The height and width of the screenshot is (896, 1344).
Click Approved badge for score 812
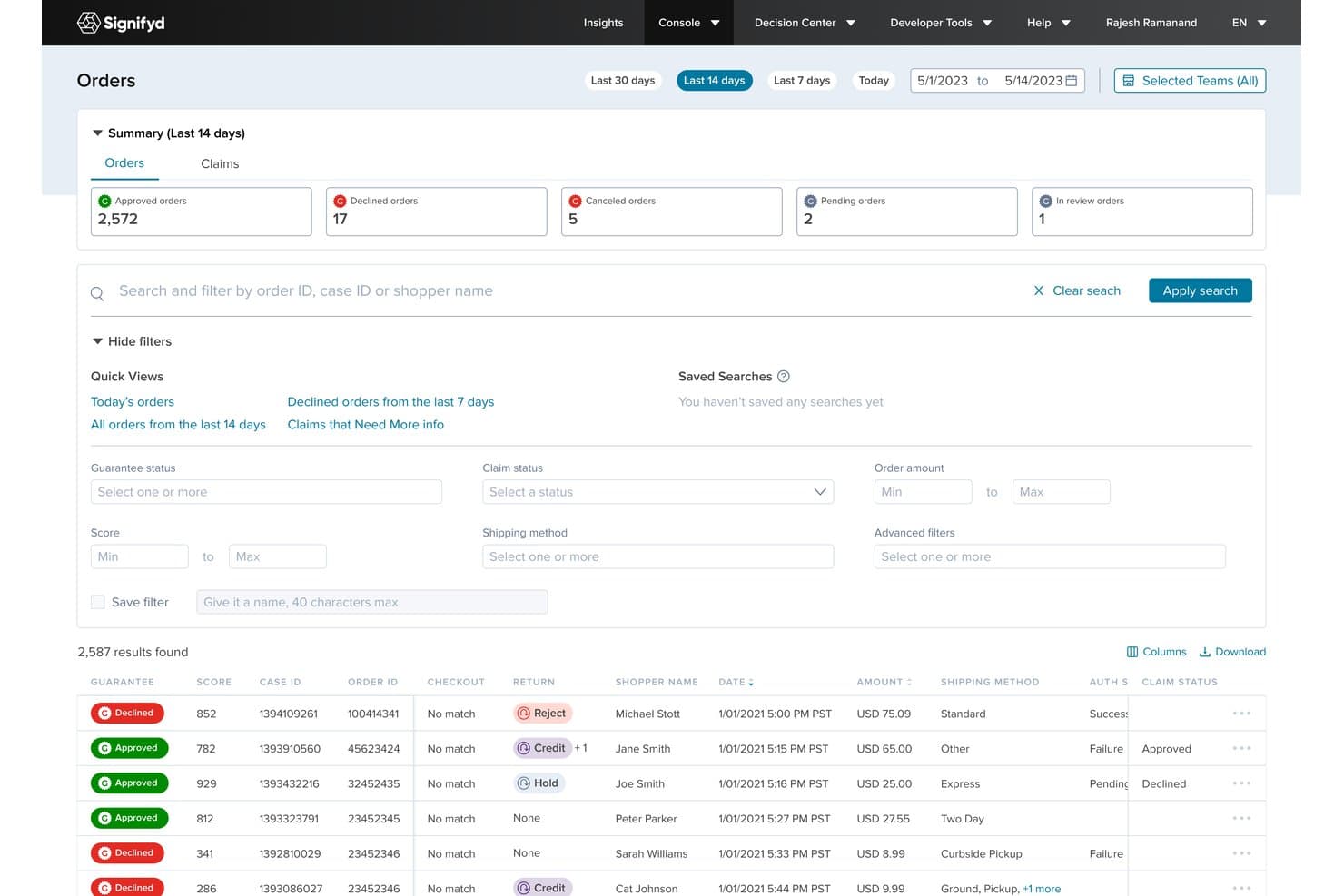tap(130, 818)
